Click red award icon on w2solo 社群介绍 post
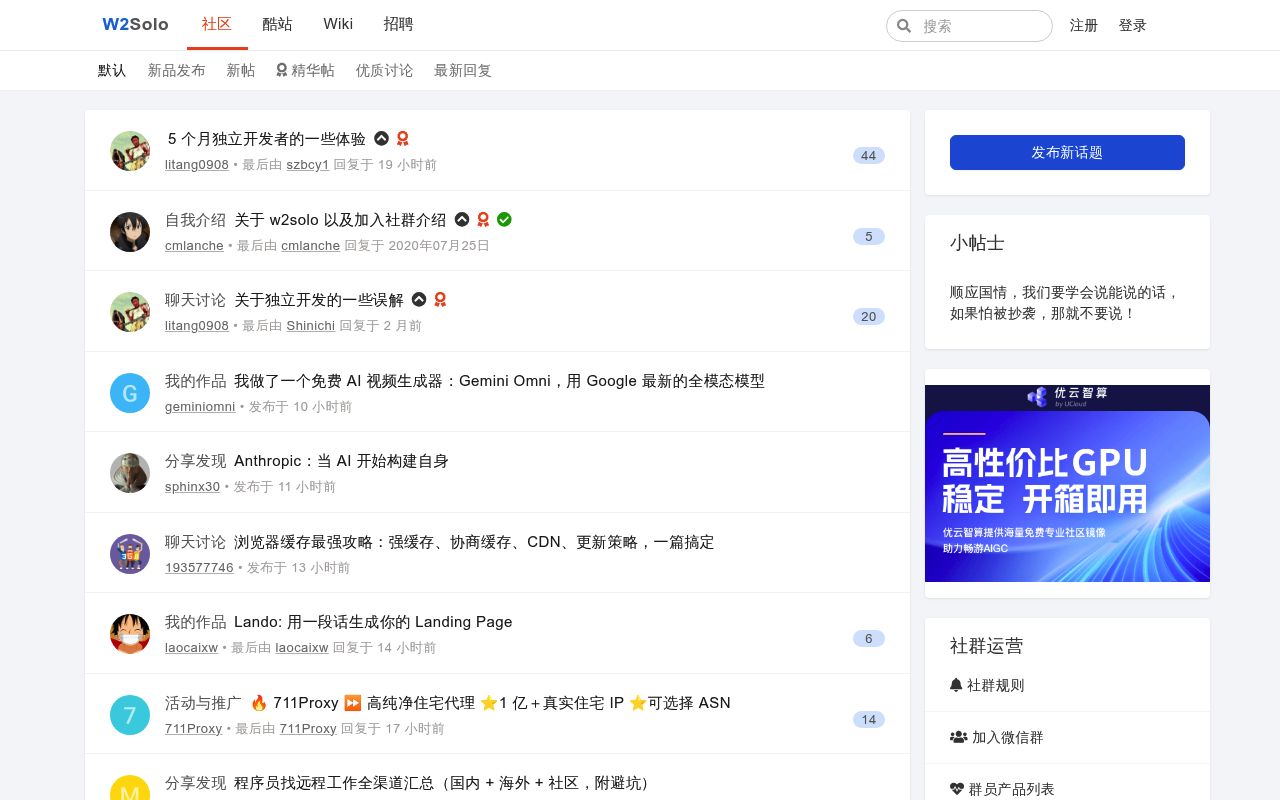 click(483, 219)
